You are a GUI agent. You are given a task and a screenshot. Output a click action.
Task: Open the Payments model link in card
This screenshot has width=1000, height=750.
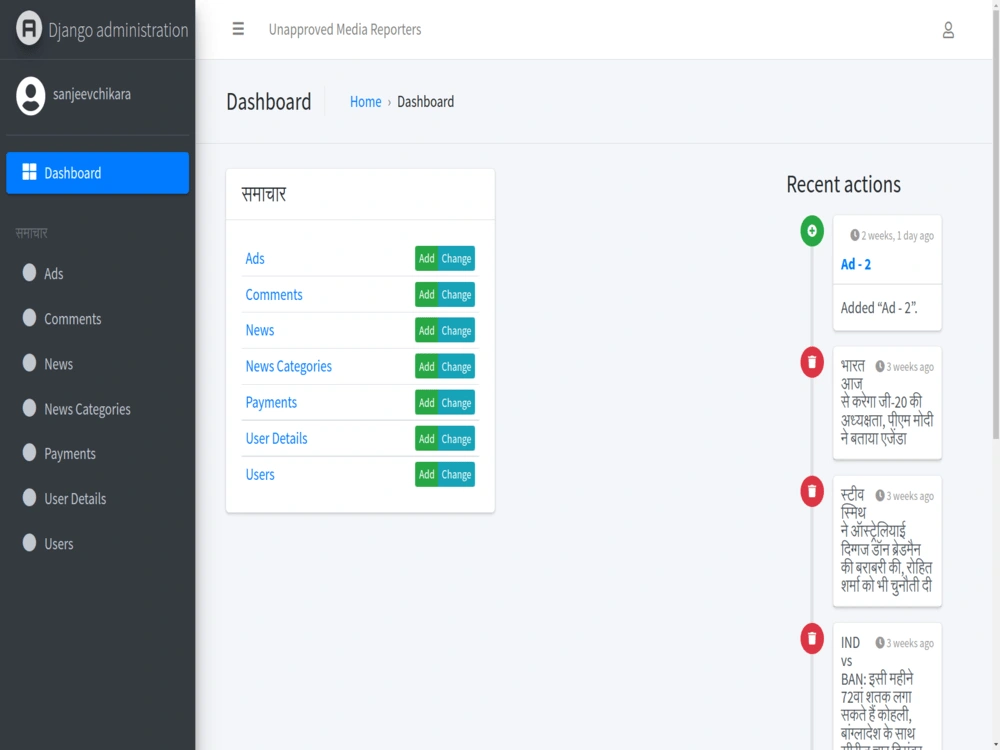point(271,402)
